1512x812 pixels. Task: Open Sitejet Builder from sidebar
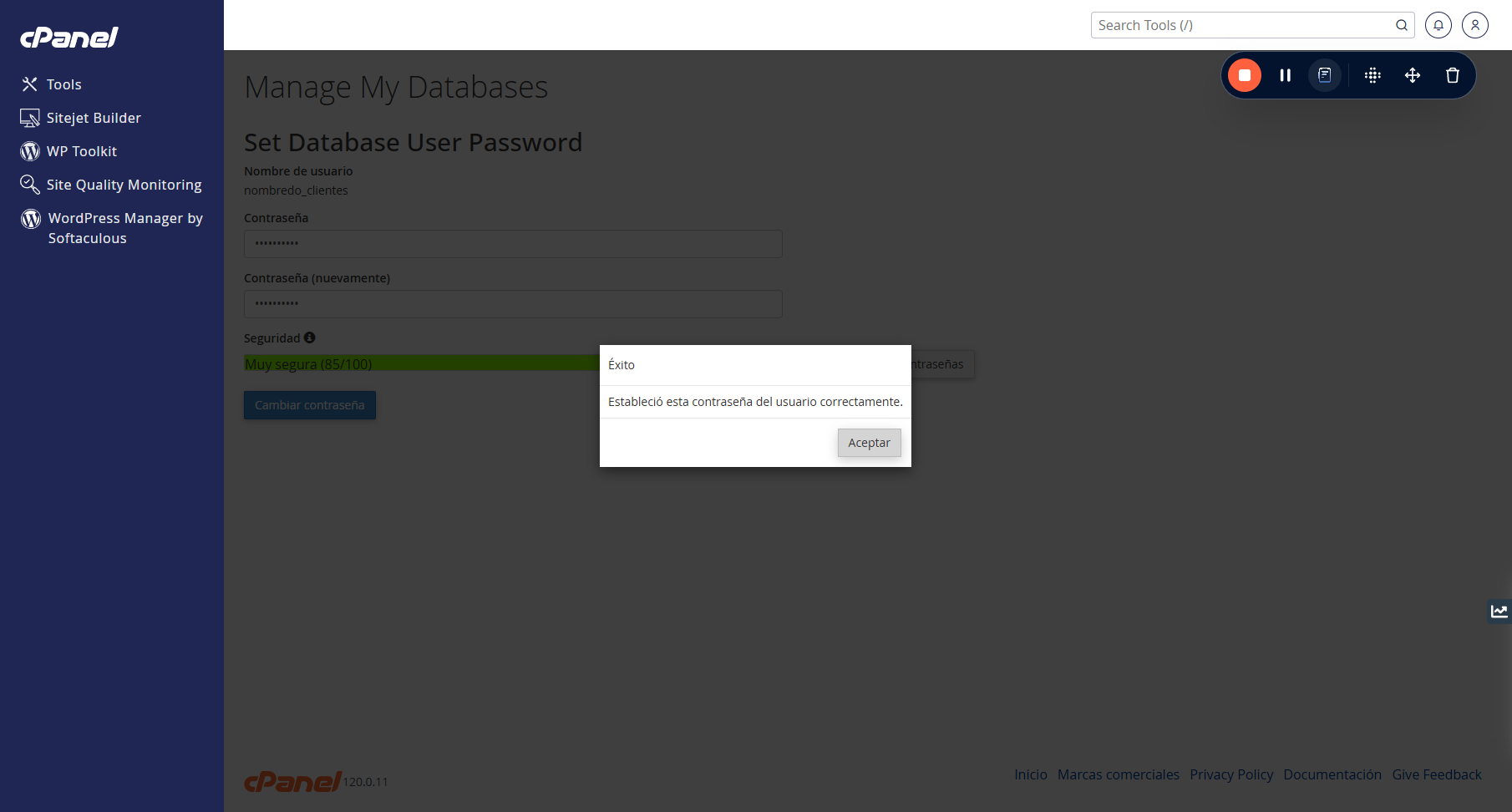click(x=80, y=118)
